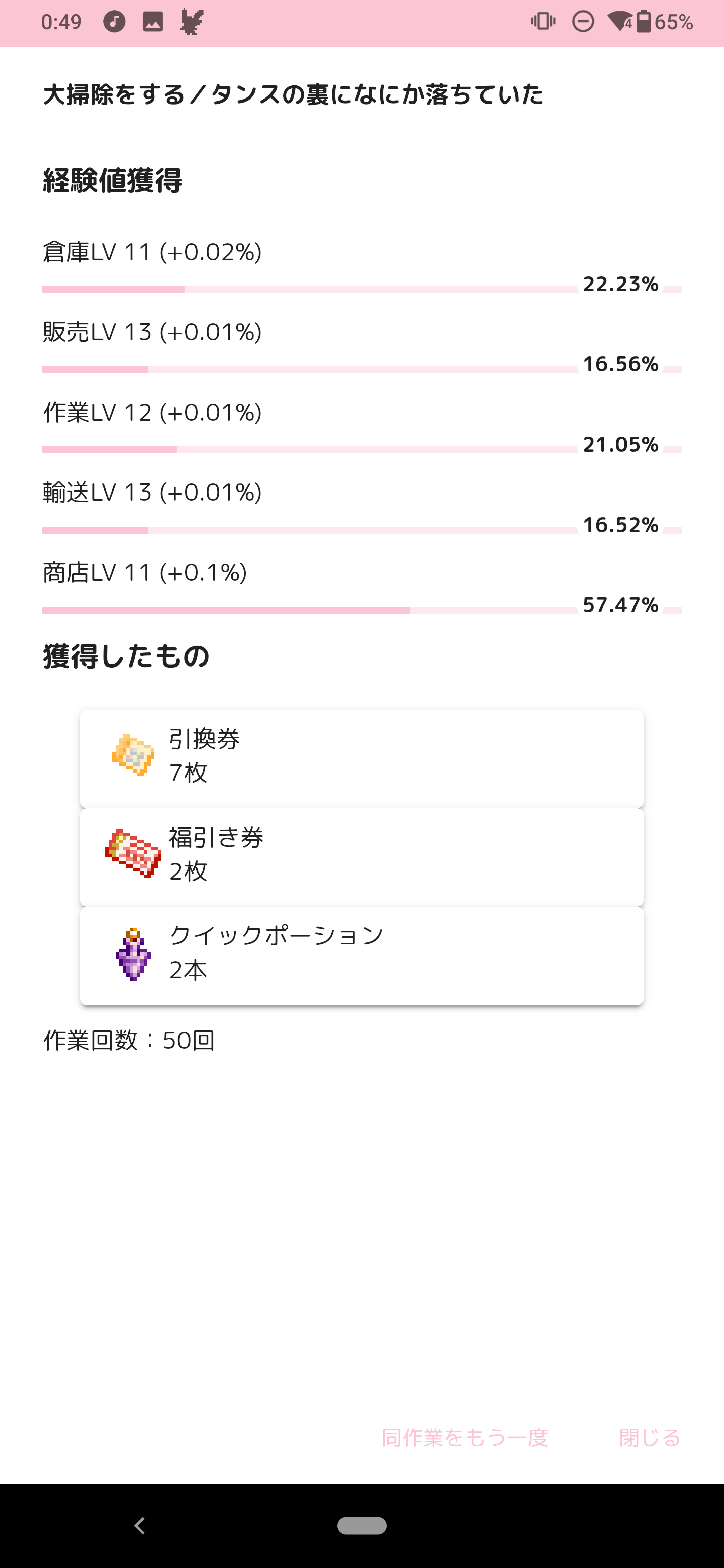724x1568 pixels.
Task: Tap the 引換券 ticket icon
Action: pyautogui.click(x=133, y=755)
